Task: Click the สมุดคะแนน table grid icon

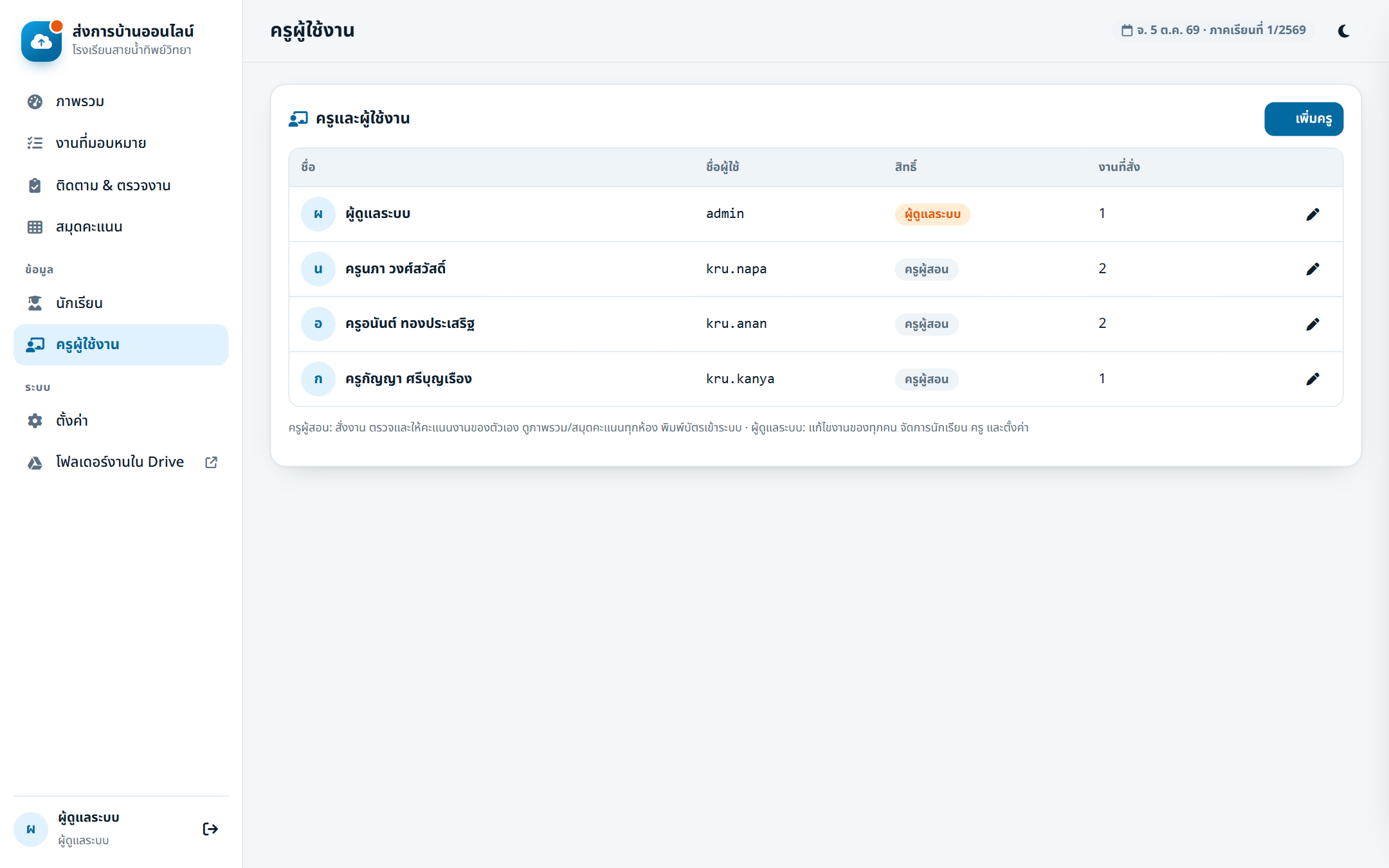Action: 35,227
